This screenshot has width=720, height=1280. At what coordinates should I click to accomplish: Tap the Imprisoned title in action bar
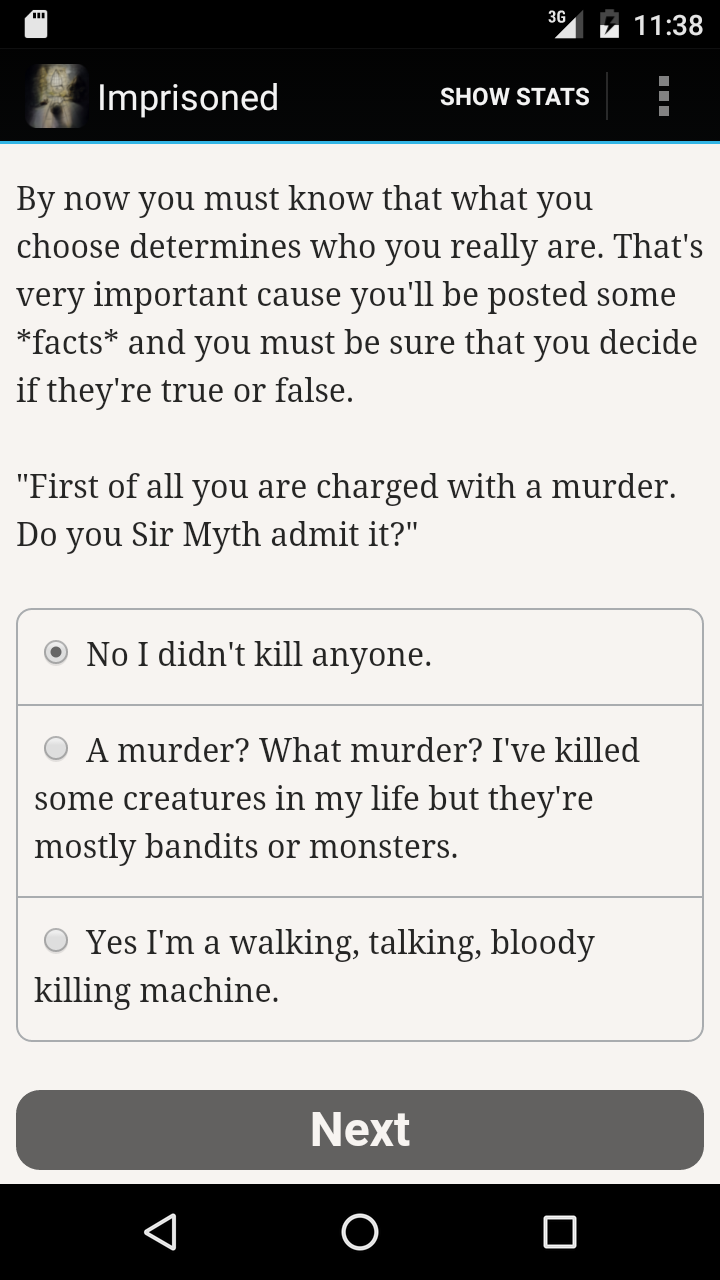[x=188, y=97]
